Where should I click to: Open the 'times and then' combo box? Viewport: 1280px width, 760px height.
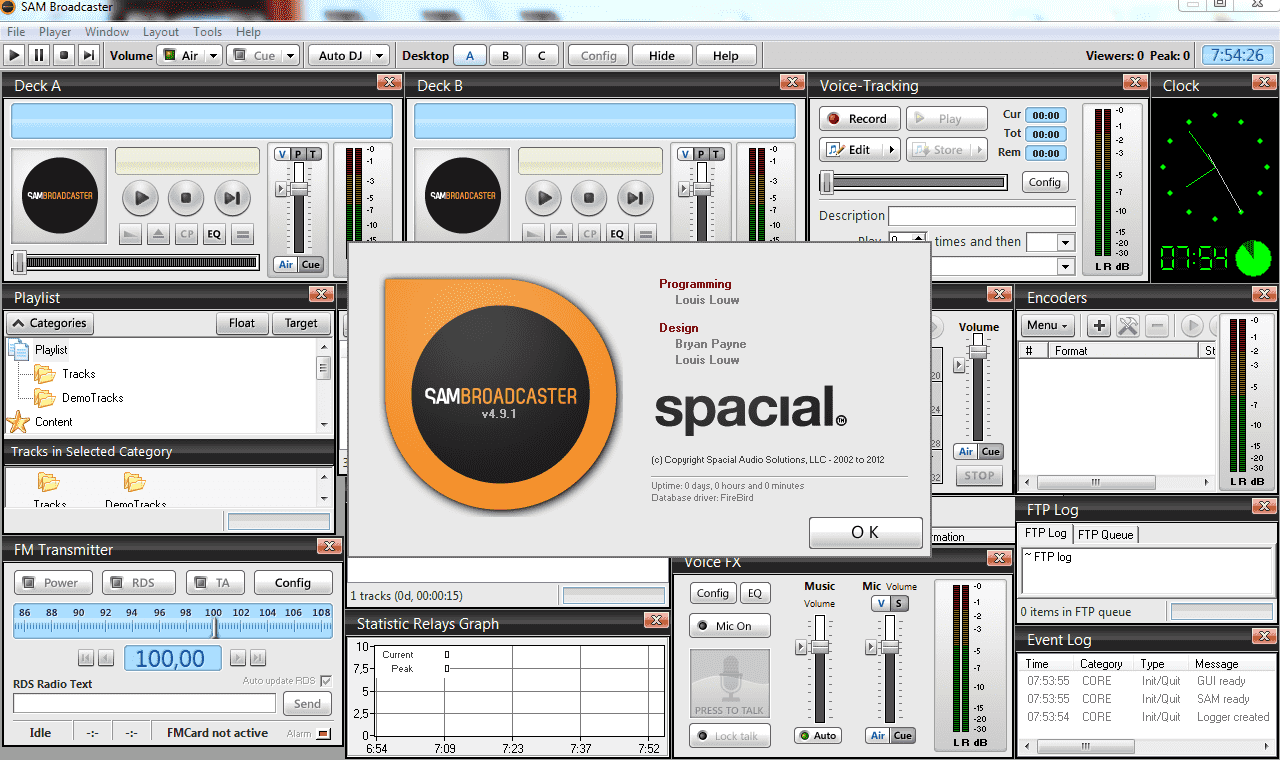1050,242
